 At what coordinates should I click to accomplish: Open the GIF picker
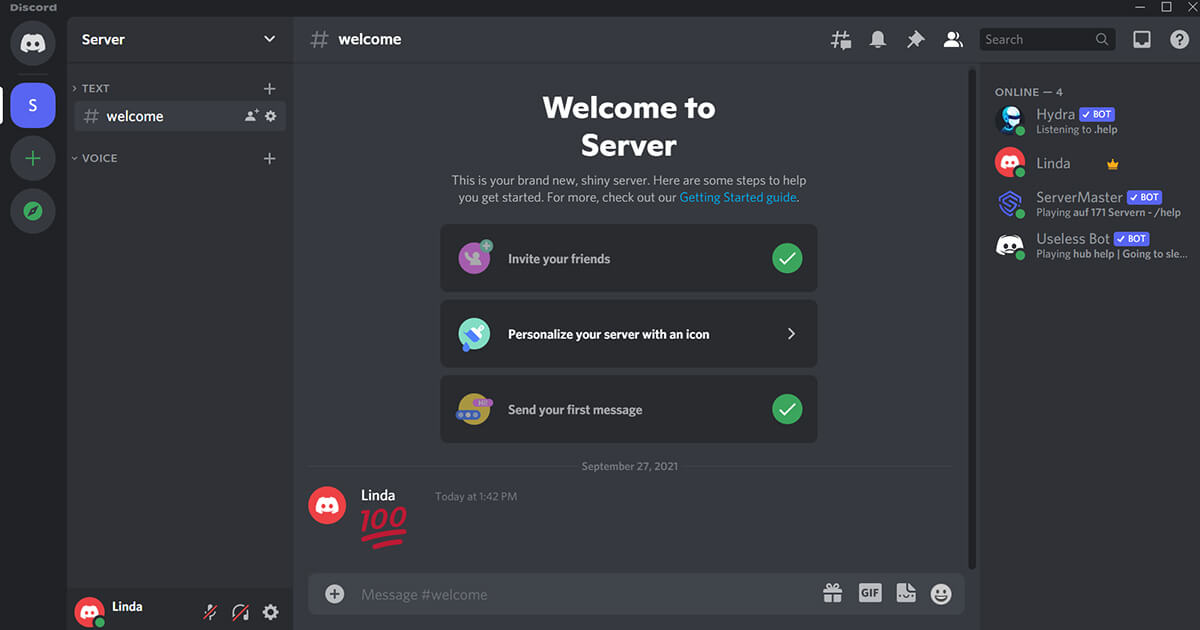[x=869, y=593]
